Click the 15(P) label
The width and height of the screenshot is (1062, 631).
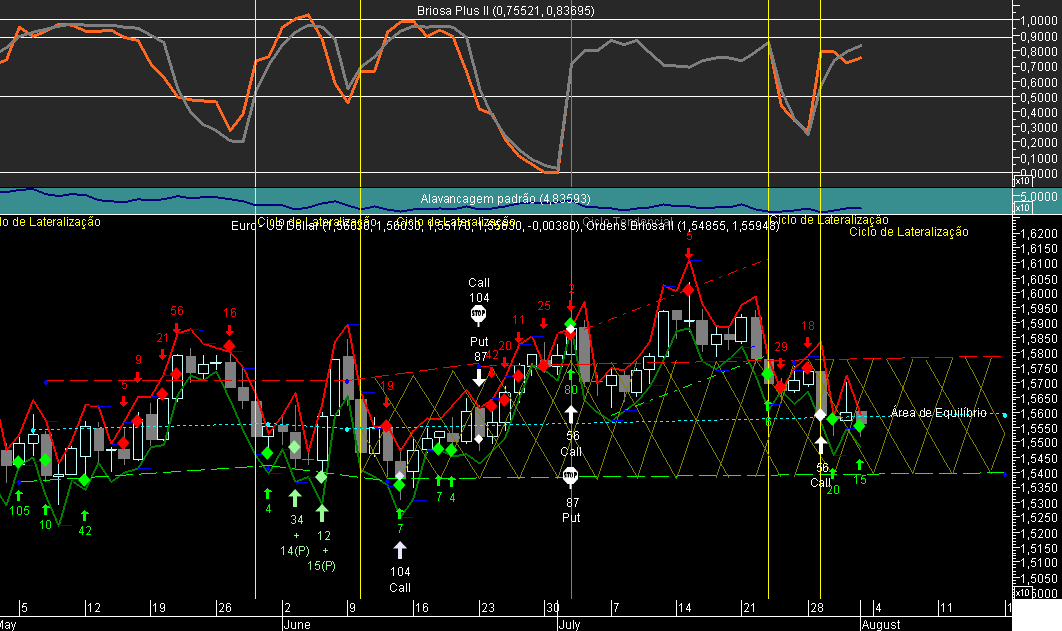point(322,565)
